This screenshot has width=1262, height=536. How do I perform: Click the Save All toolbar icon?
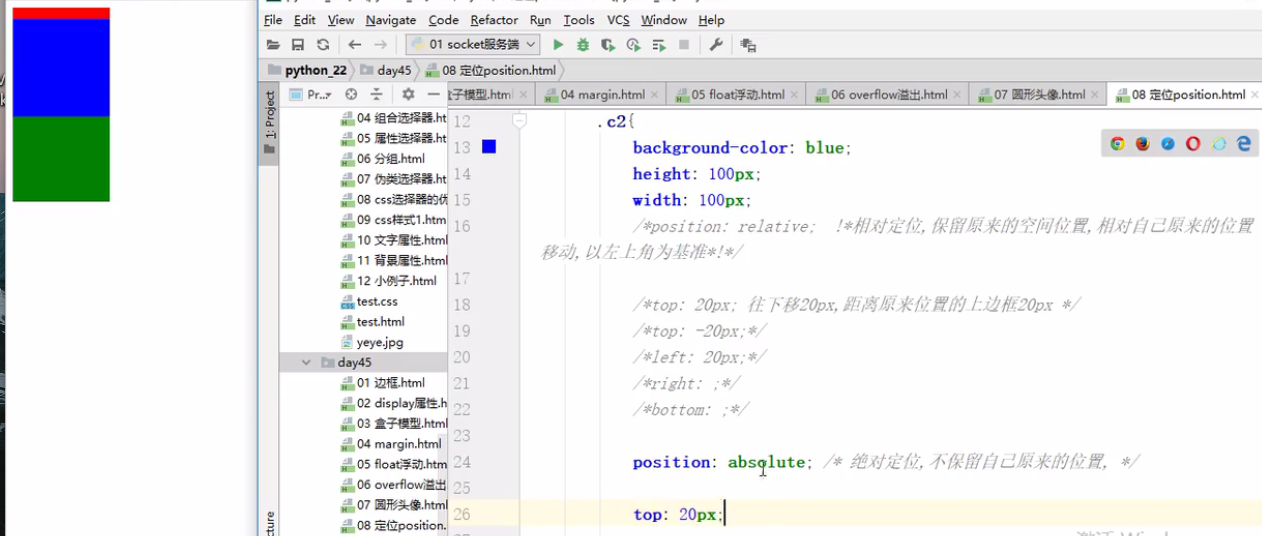pyautogui.click(x=297, y=45)
